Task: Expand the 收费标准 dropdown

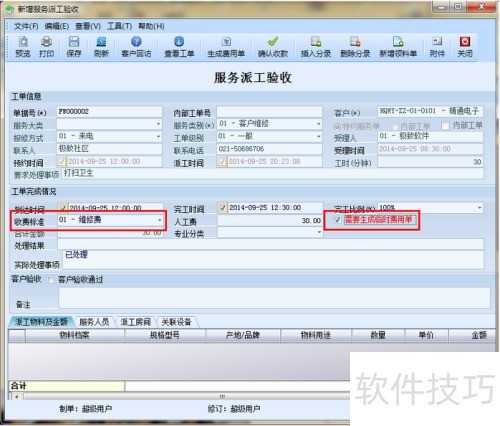Action: click(x=159, y=220)
